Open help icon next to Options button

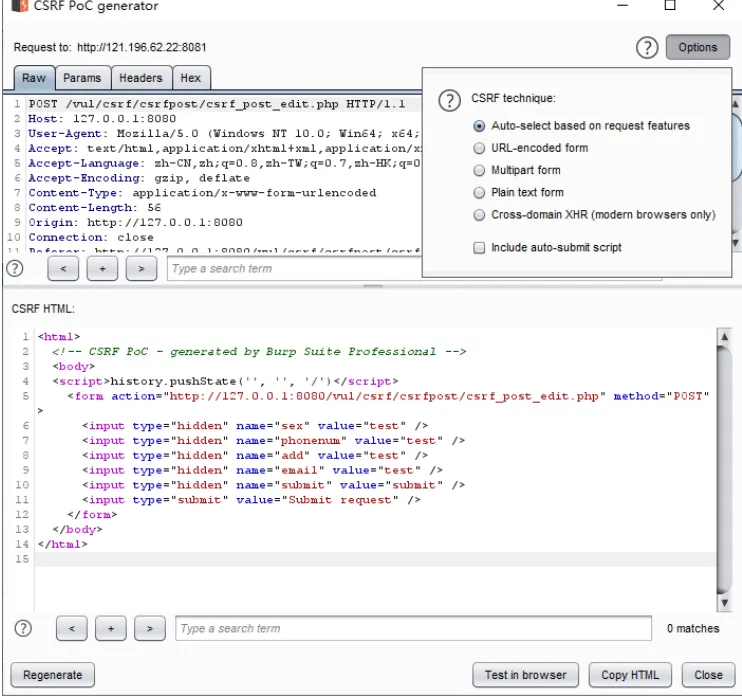click(646, 47)
